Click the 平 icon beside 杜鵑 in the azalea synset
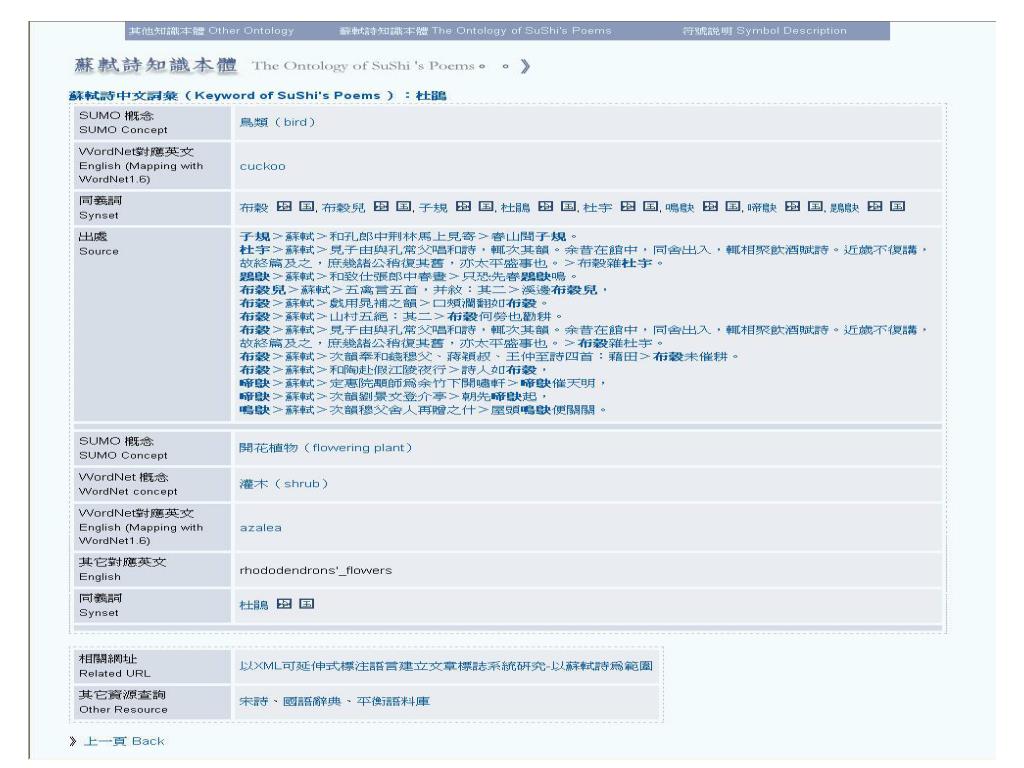The image size is (1024, 768). (x=284, y=604)
